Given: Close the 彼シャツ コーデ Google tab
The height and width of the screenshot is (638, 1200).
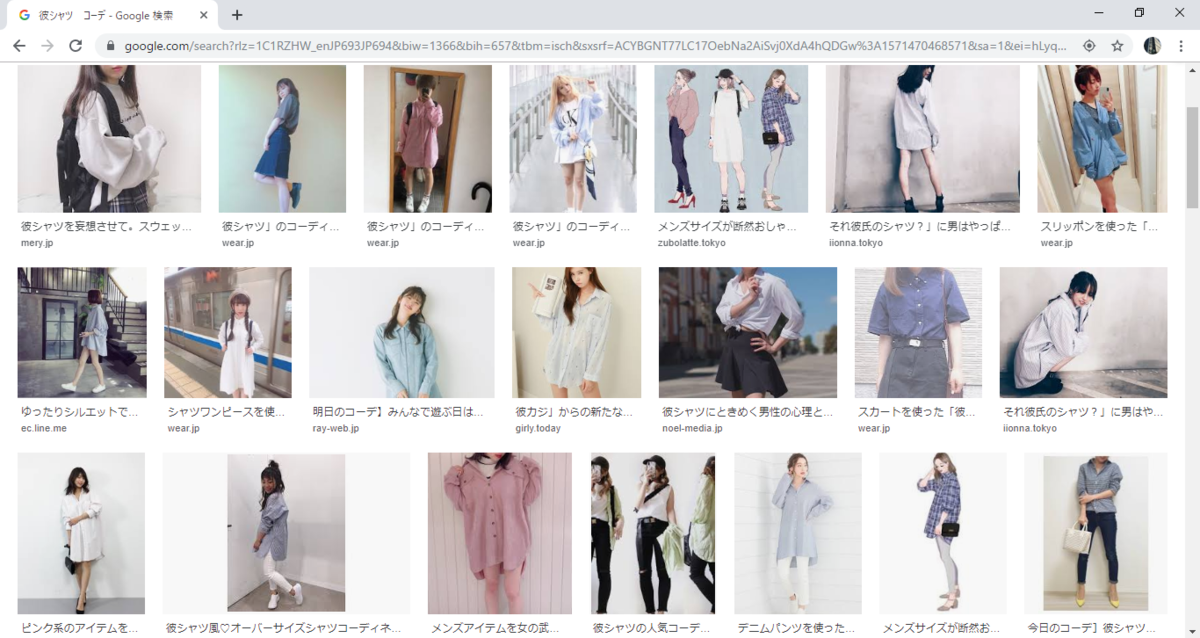Looking at the screenshot, I should pos(204,15).
